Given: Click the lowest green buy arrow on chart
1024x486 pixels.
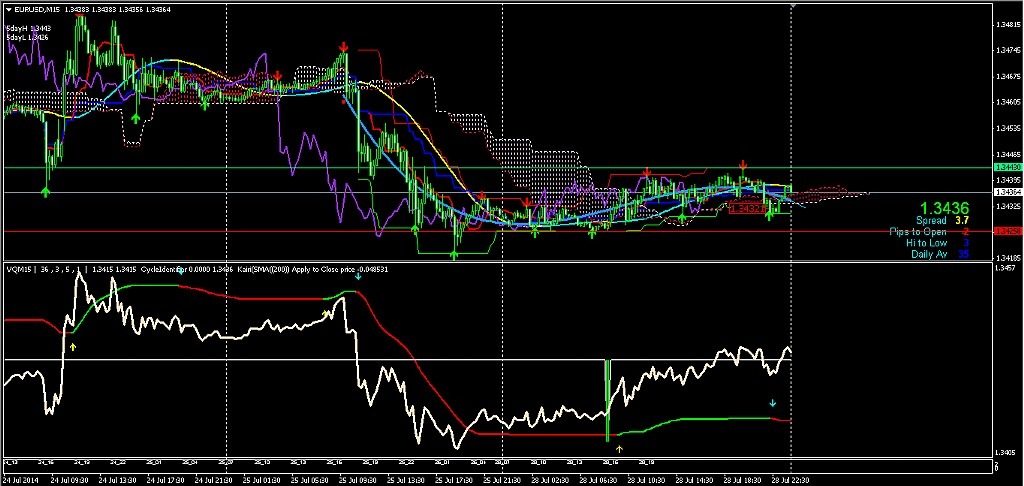Looking at the screenshot, I should pyautogui.click(x=454, y=255).
